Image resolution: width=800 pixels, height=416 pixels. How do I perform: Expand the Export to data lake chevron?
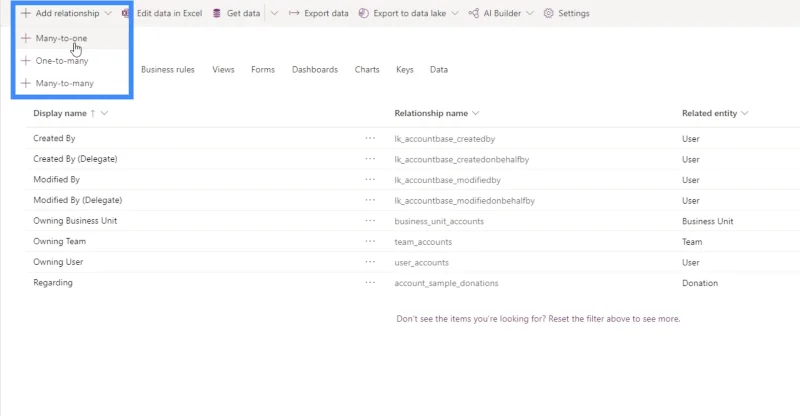coord(455,13)
